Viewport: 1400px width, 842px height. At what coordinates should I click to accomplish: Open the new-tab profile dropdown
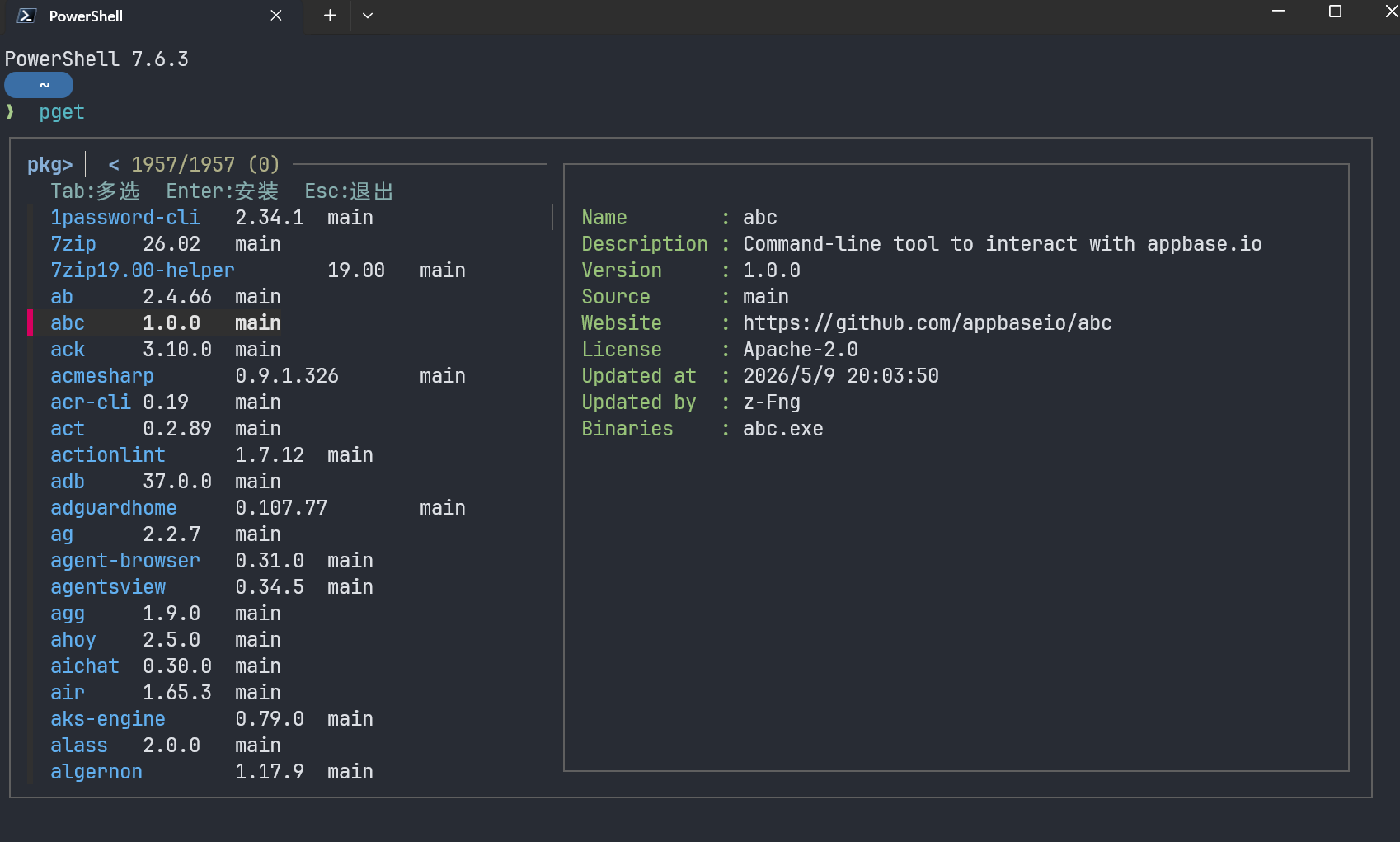click(x=368, y=16)
